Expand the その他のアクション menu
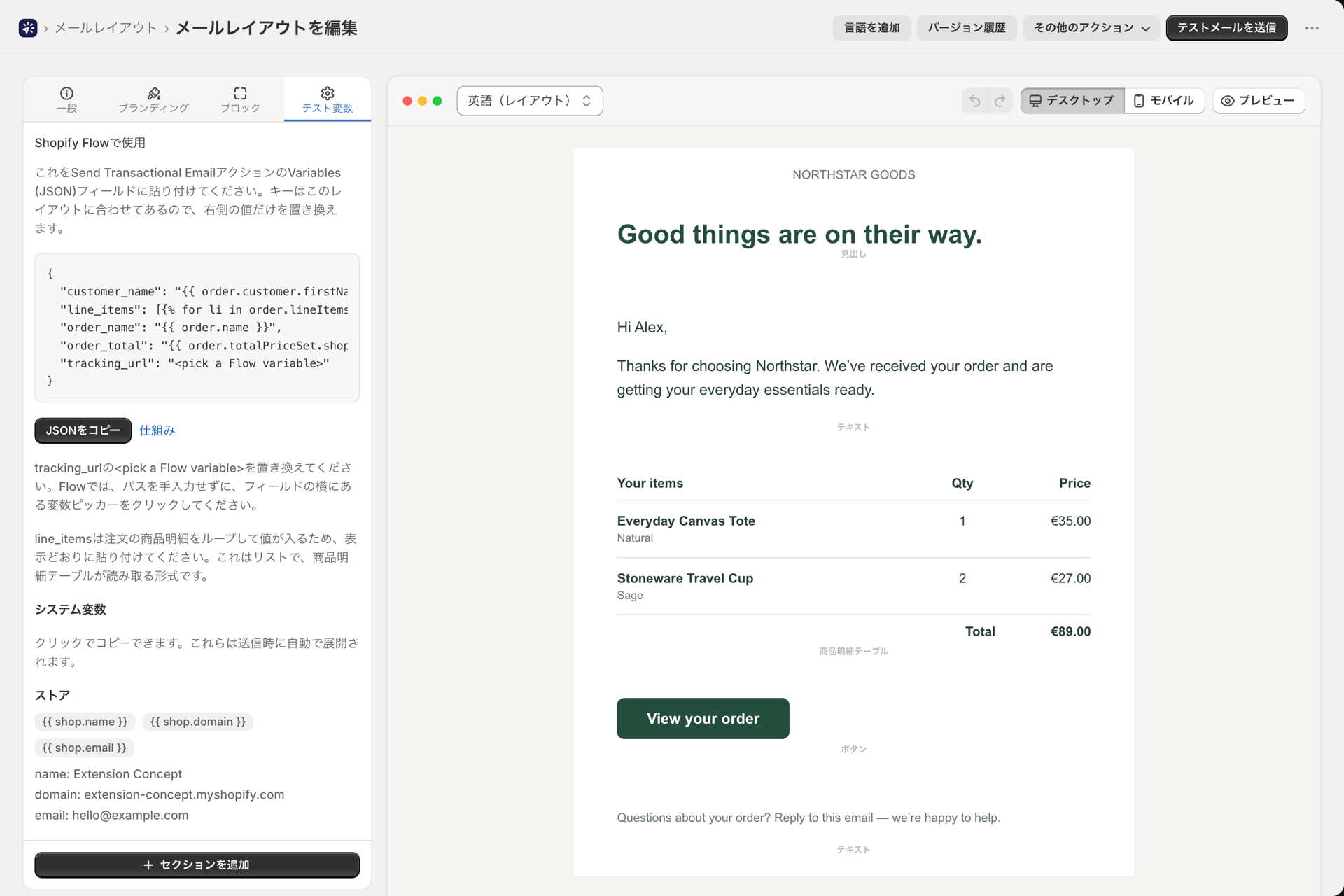The width and height of the screenshot is (1344, 896). [1091, 28]
